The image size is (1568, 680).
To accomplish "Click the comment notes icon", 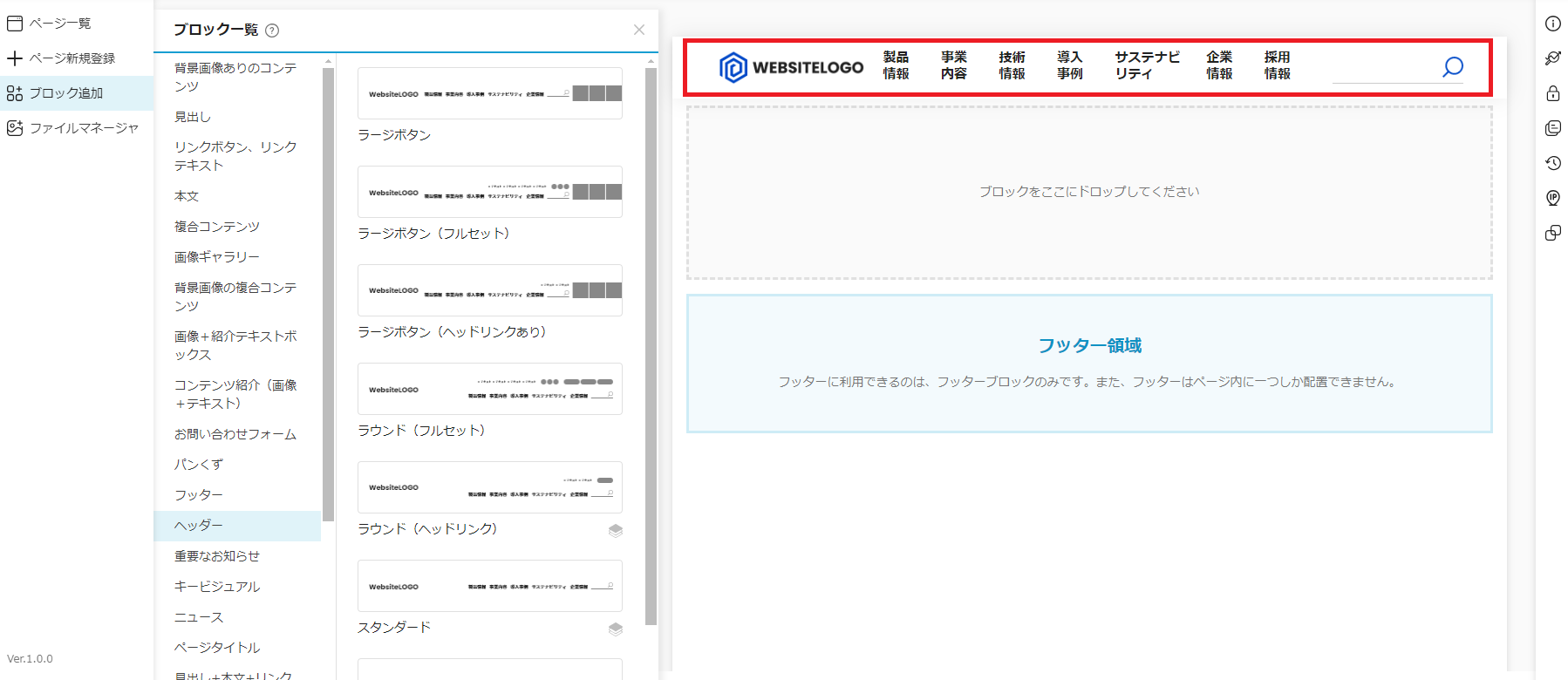I will coord(1553,128).
